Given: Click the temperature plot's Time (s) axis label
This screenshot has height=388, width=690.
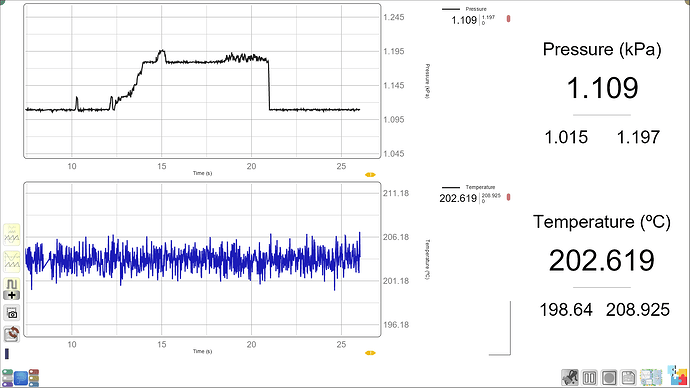Looking at the screenshot, I should tap(202, 351).
